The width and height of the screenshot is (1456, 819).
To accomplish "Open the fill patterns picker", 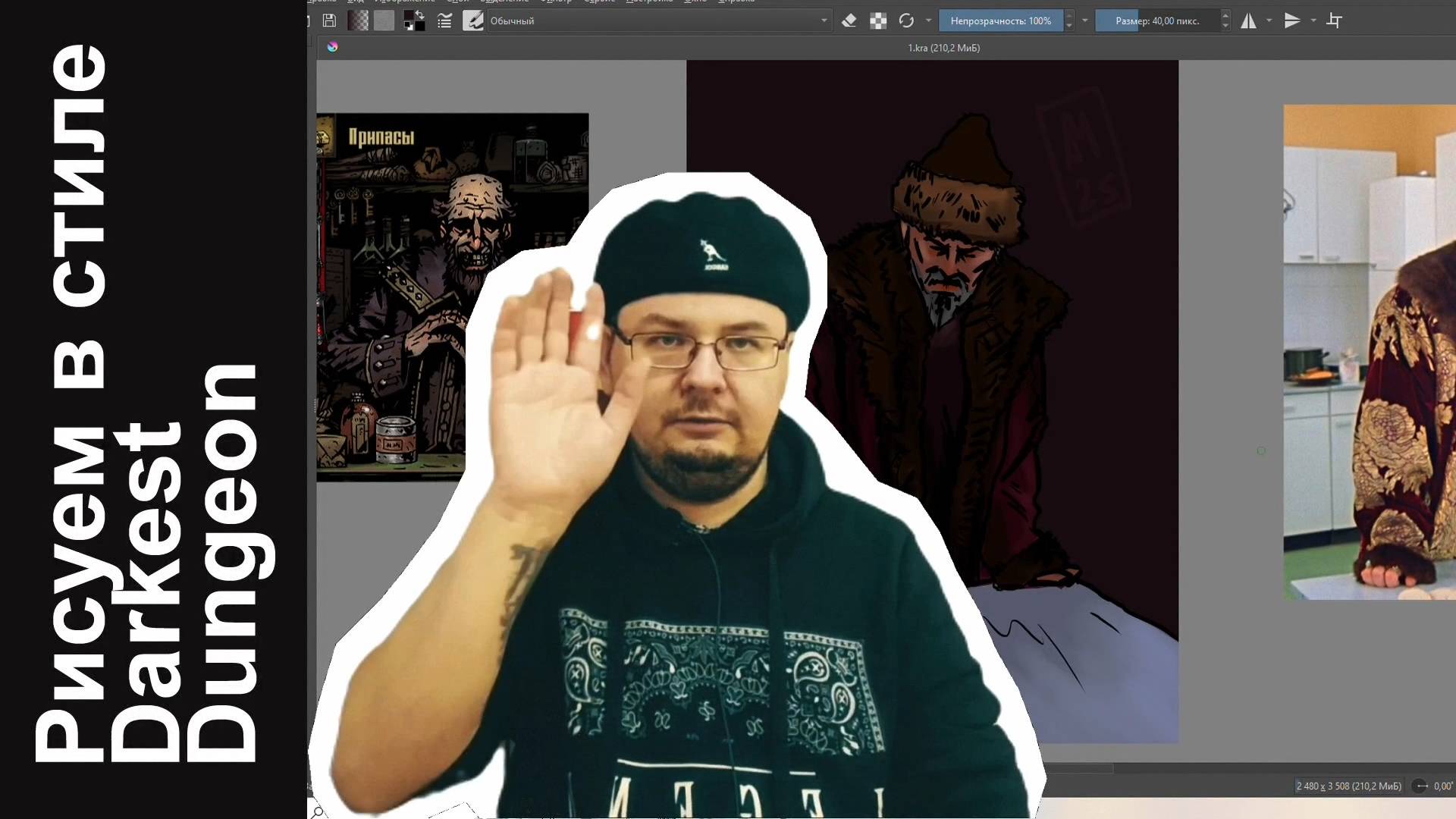I will (384, 20).
